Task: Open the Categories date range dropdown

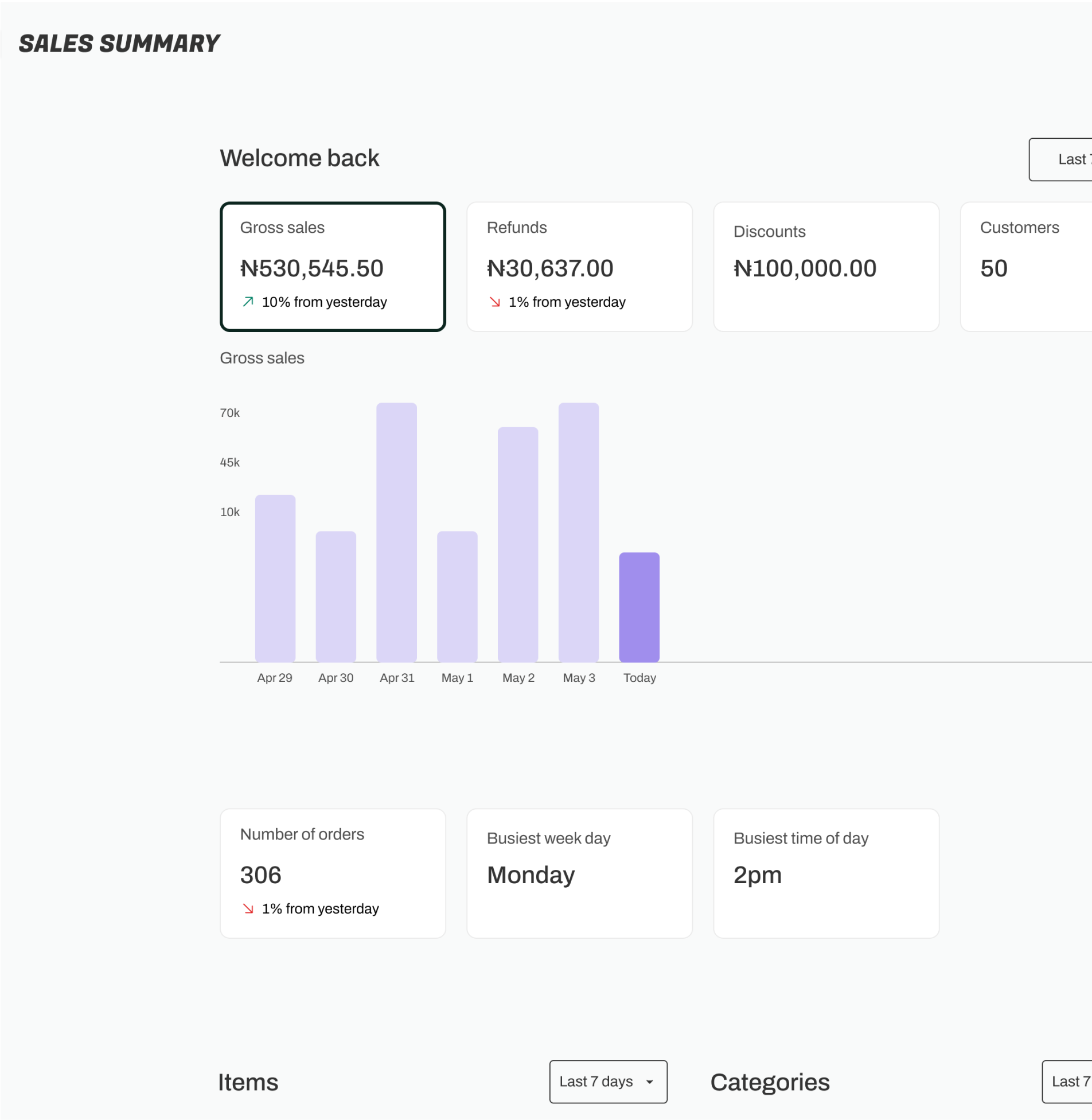Action: (x=1067, y=1082)
